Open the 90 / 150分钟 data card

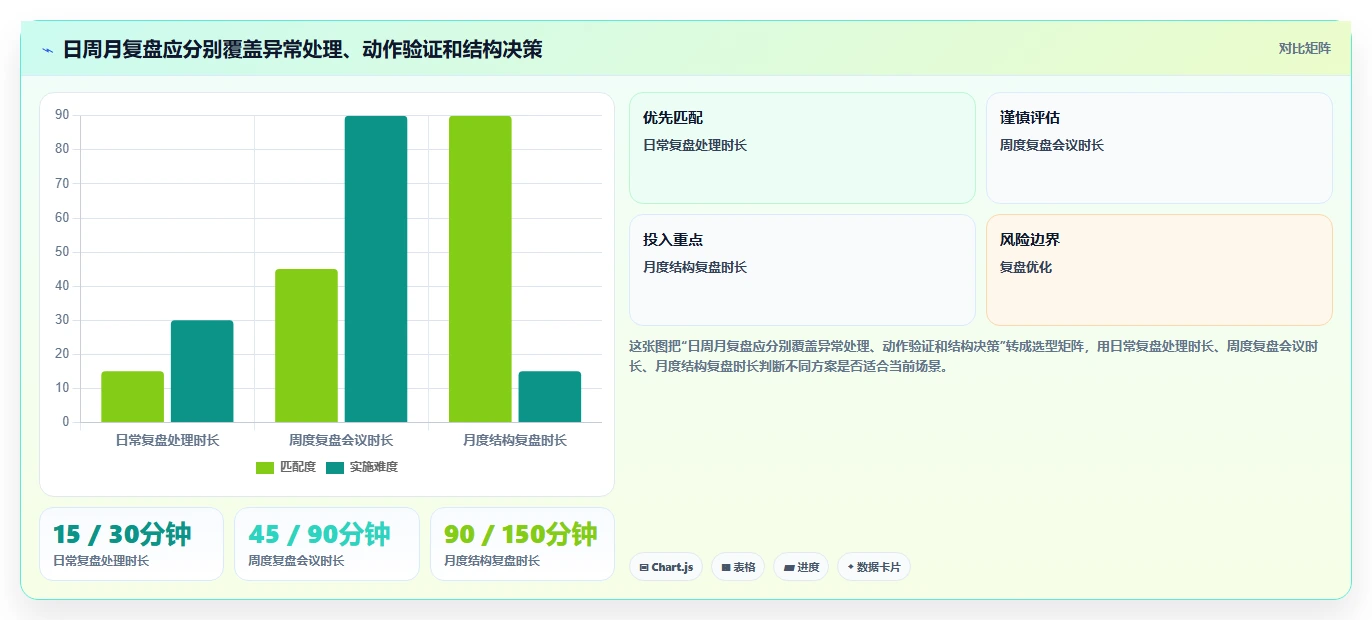pyautogui.click(x=522, y=544)
